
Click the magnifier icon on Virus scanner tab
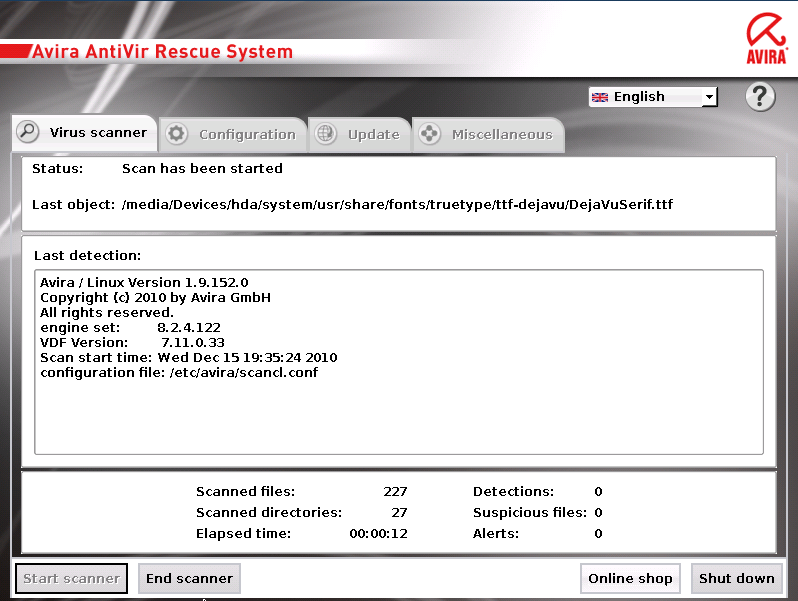pos(28,132)
